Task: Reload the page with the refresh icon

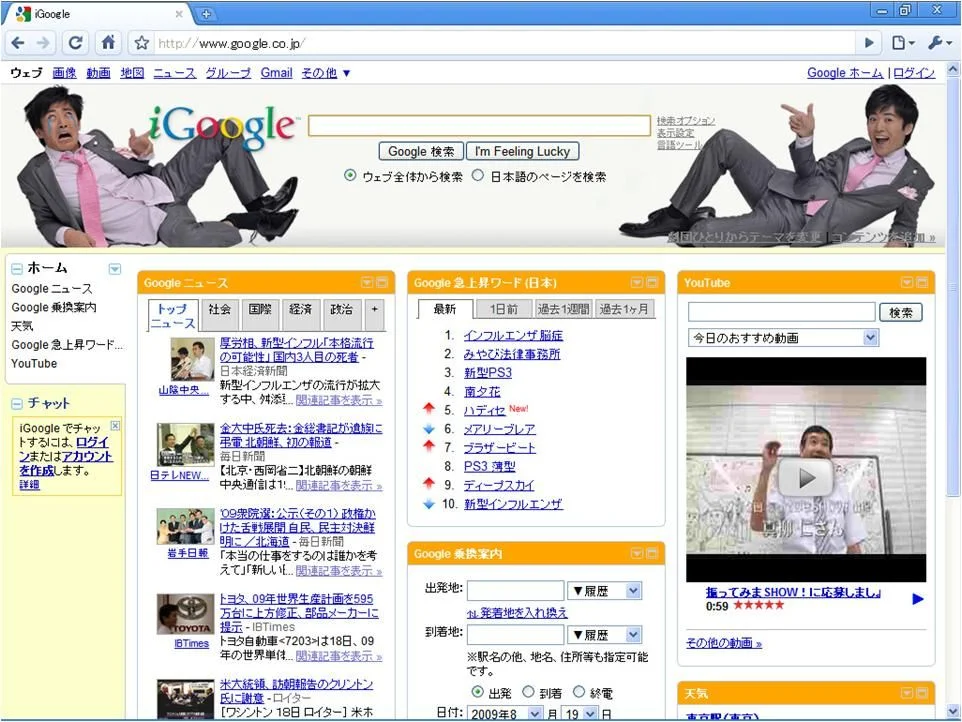Action: tap(75, 43)
